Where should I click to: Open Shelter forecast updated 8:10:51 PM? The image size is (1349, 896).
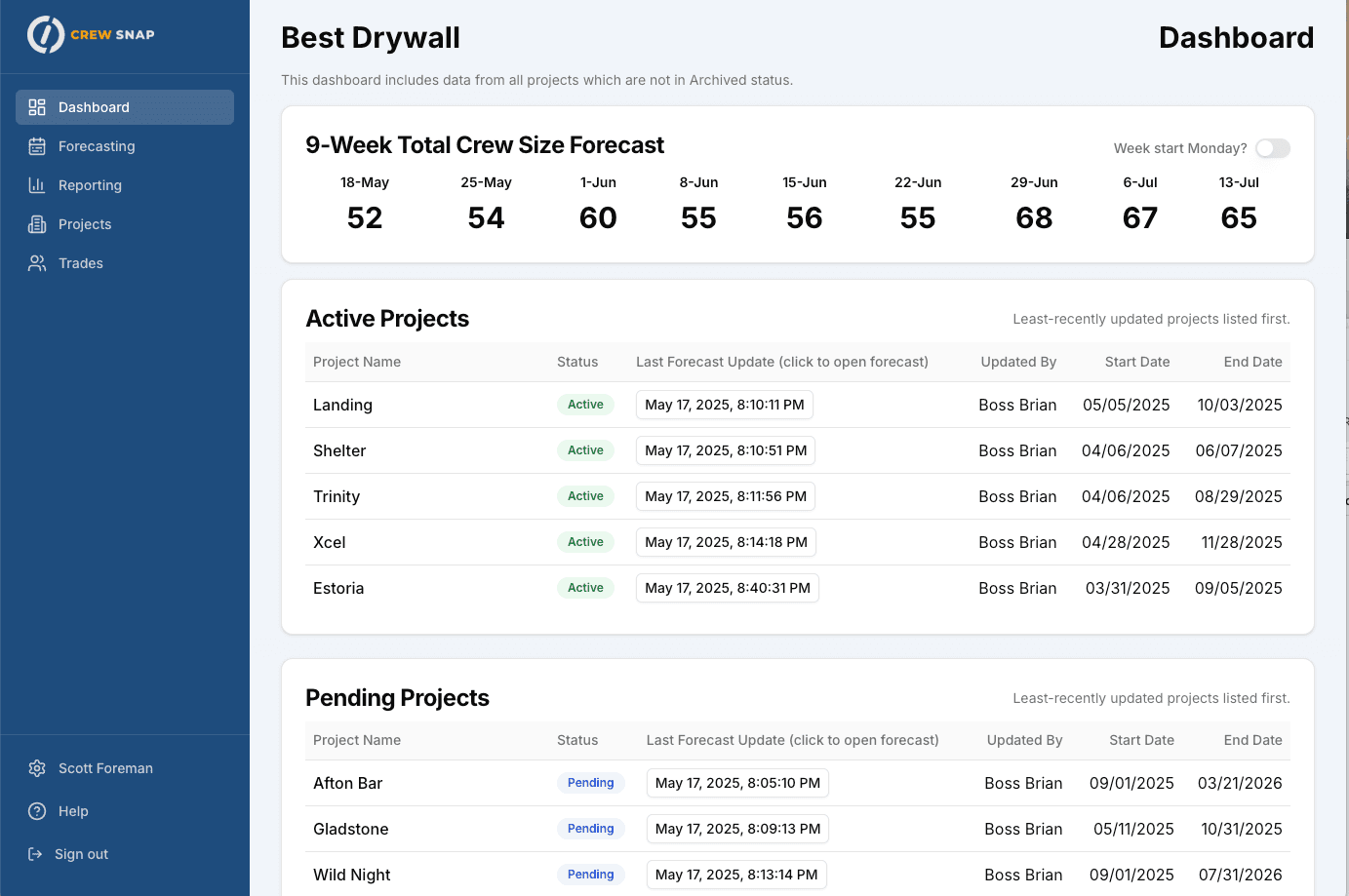coord(726,450)
